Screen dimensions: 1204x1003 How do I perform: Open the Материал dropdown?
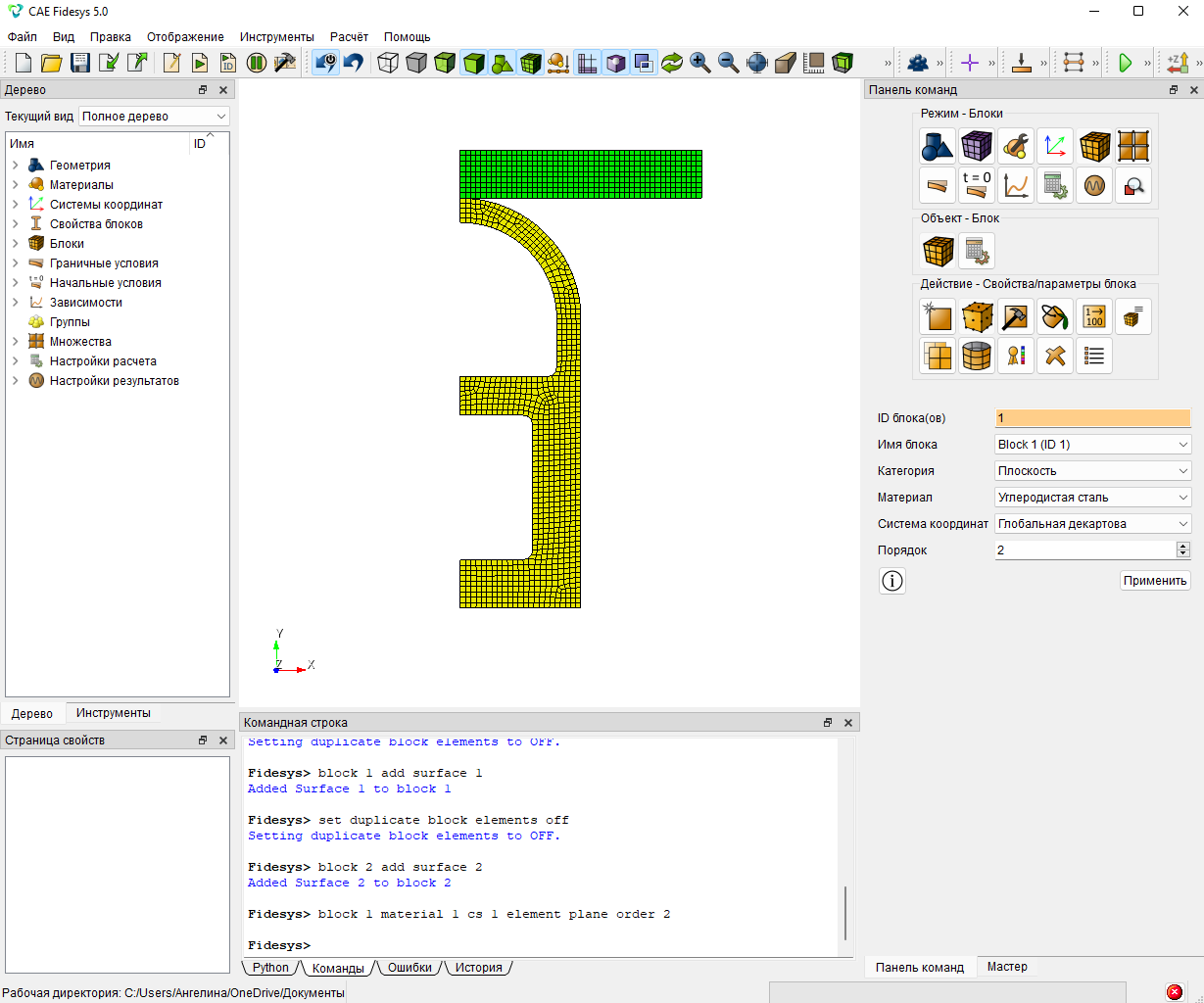1093,498
